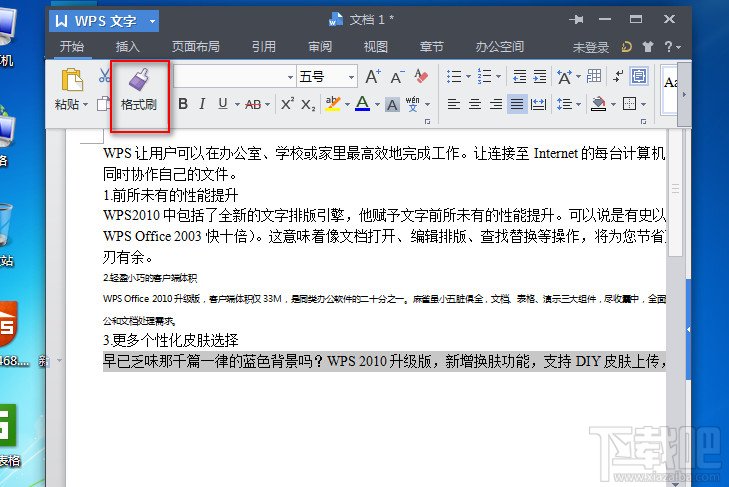Viewport: 729px width, 487px height.
Task: Click the bulleted list icon
Action: (x=454, y=76)
